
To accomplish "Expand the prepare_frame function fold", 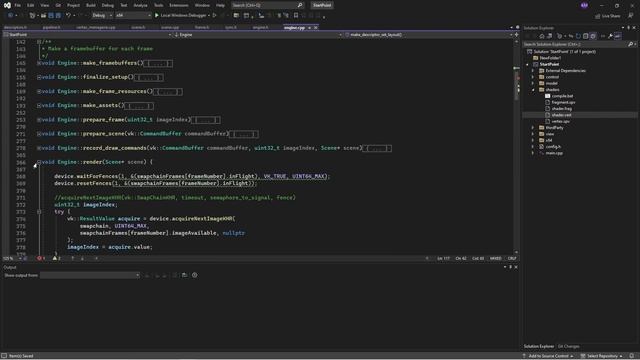I will 39,120.
